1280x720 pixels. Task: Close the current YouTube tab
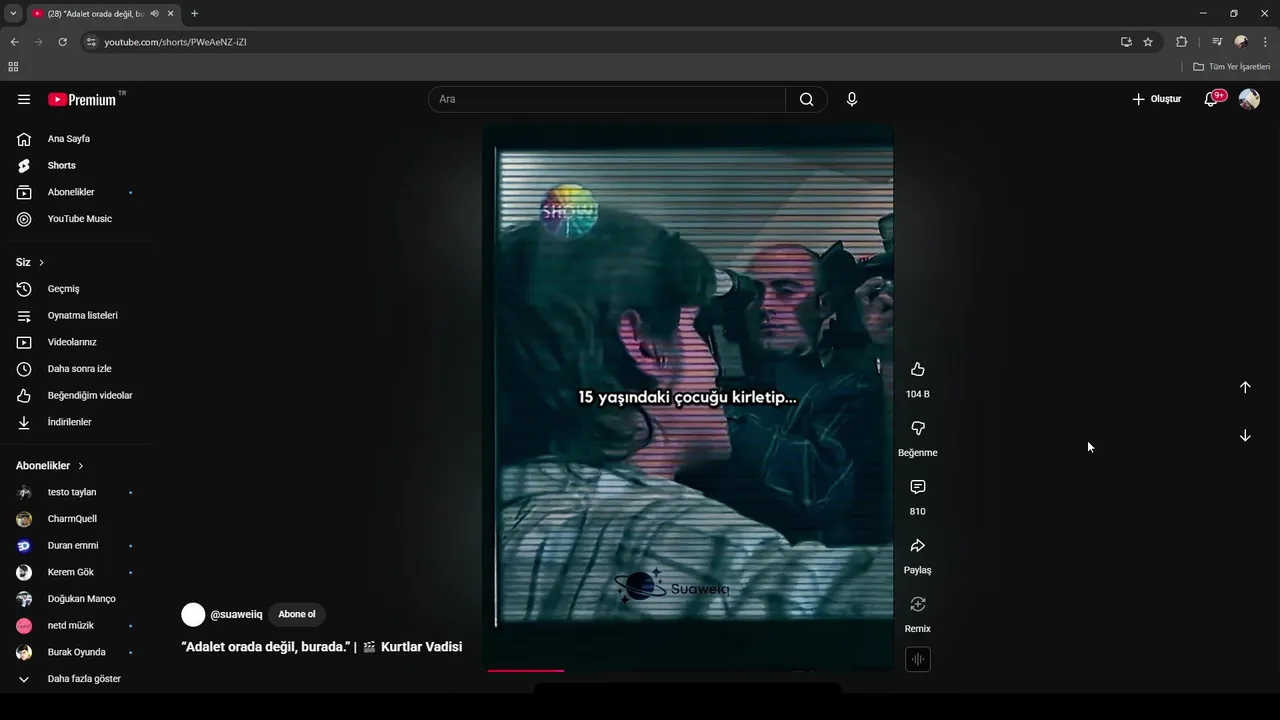point(171,13)
